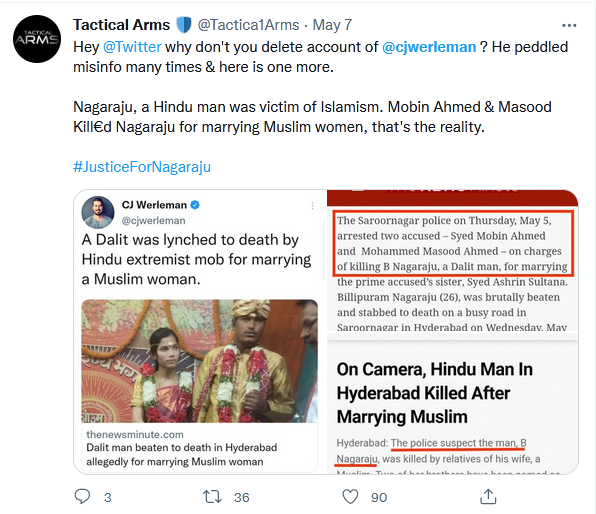The image size is (596, 514).
Task: Click the @Tactica1Arms handle
Action: tap(248, 25)
